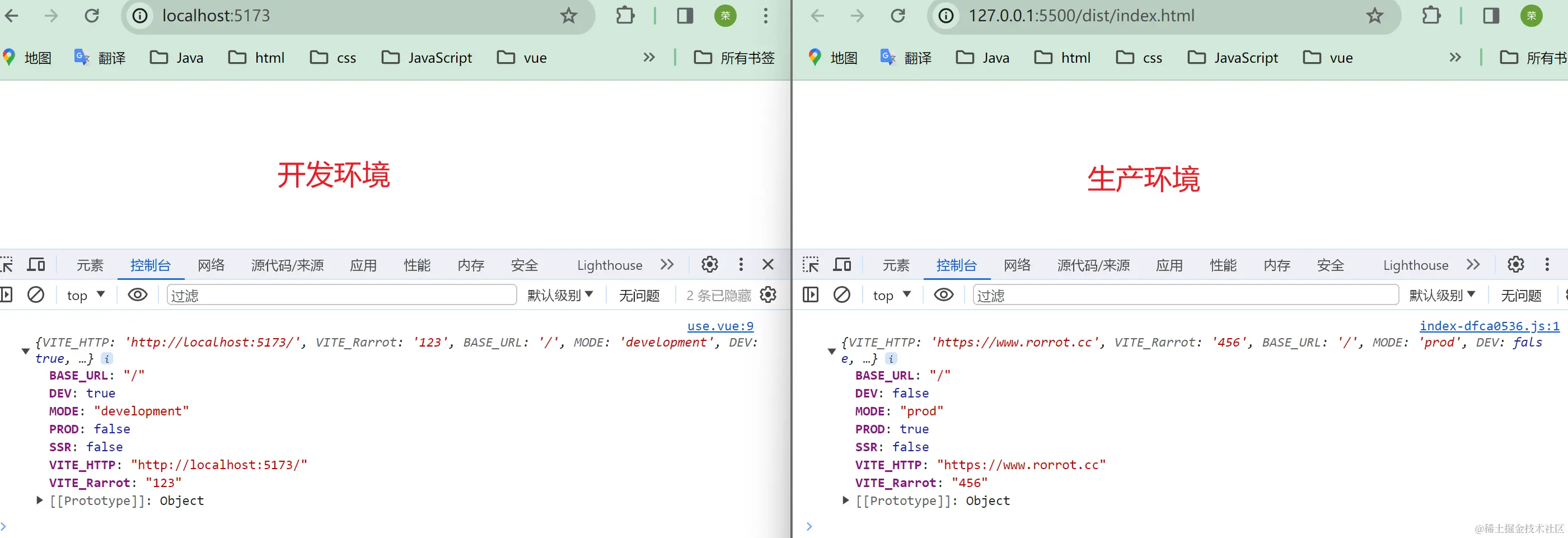Screen dimensions: 1568x538
Task: Toggle device toolbar in right DevTools
Action: pos(842,265)
